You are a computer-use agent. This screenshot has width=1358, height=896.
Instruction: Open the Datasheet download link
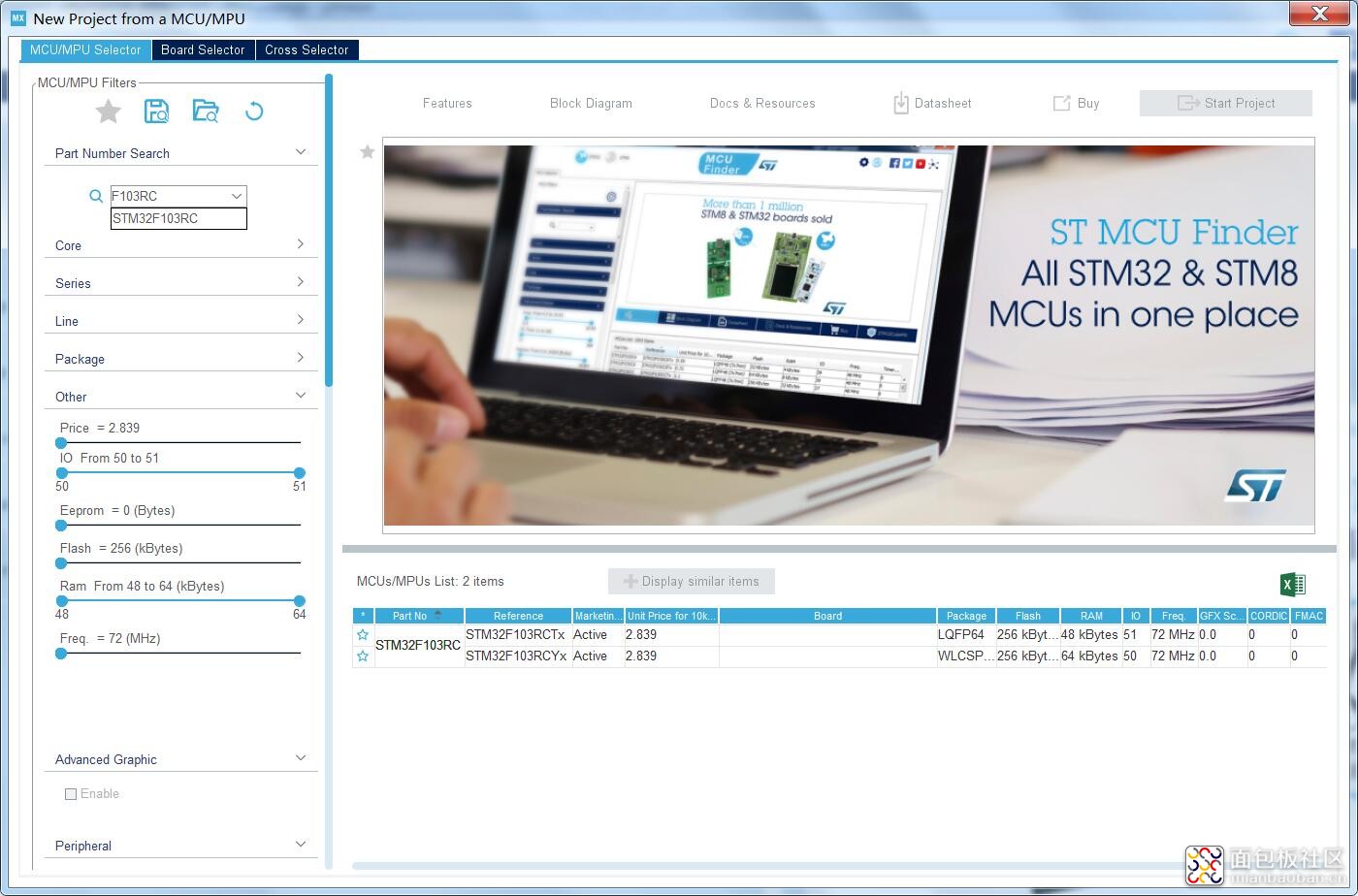click(932, 103)
